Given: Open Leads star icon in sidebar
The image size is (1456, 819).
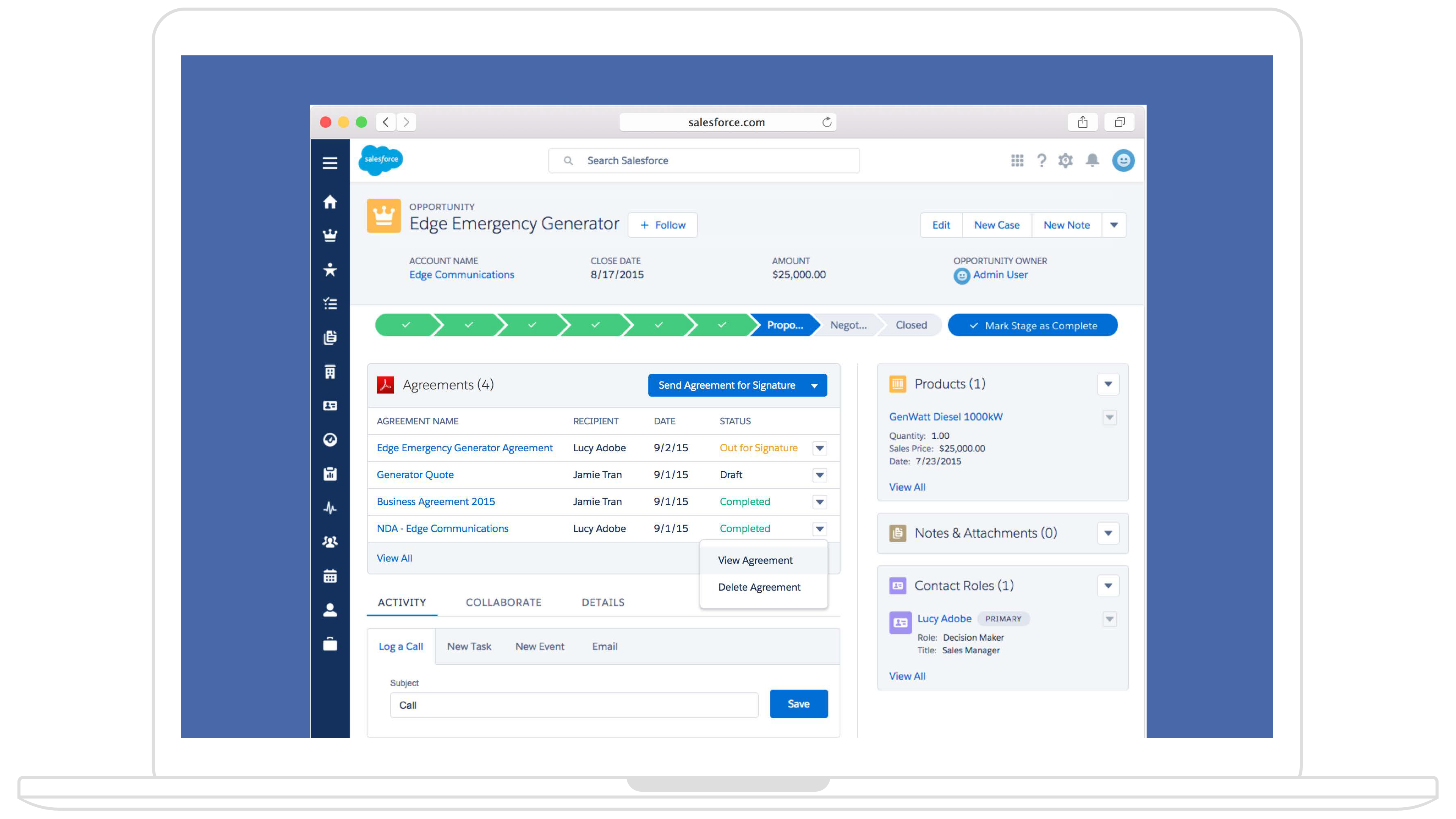Looking at the screenshot, I should [330, 270].
